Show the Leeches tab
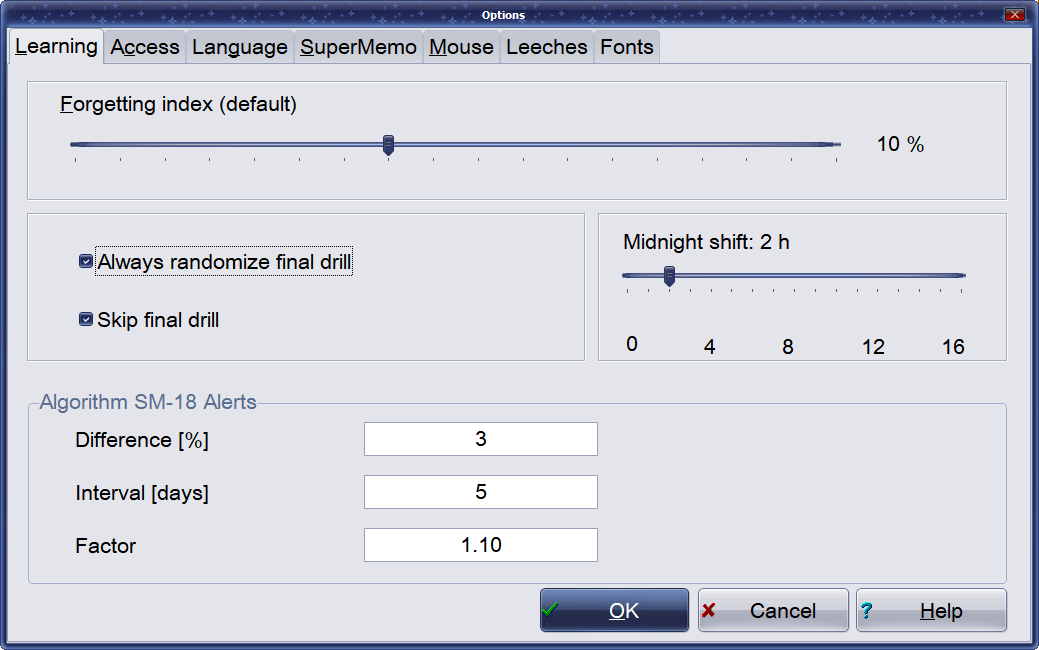The width and height of the screenshot is (1039, 650). tap(547, 47)
